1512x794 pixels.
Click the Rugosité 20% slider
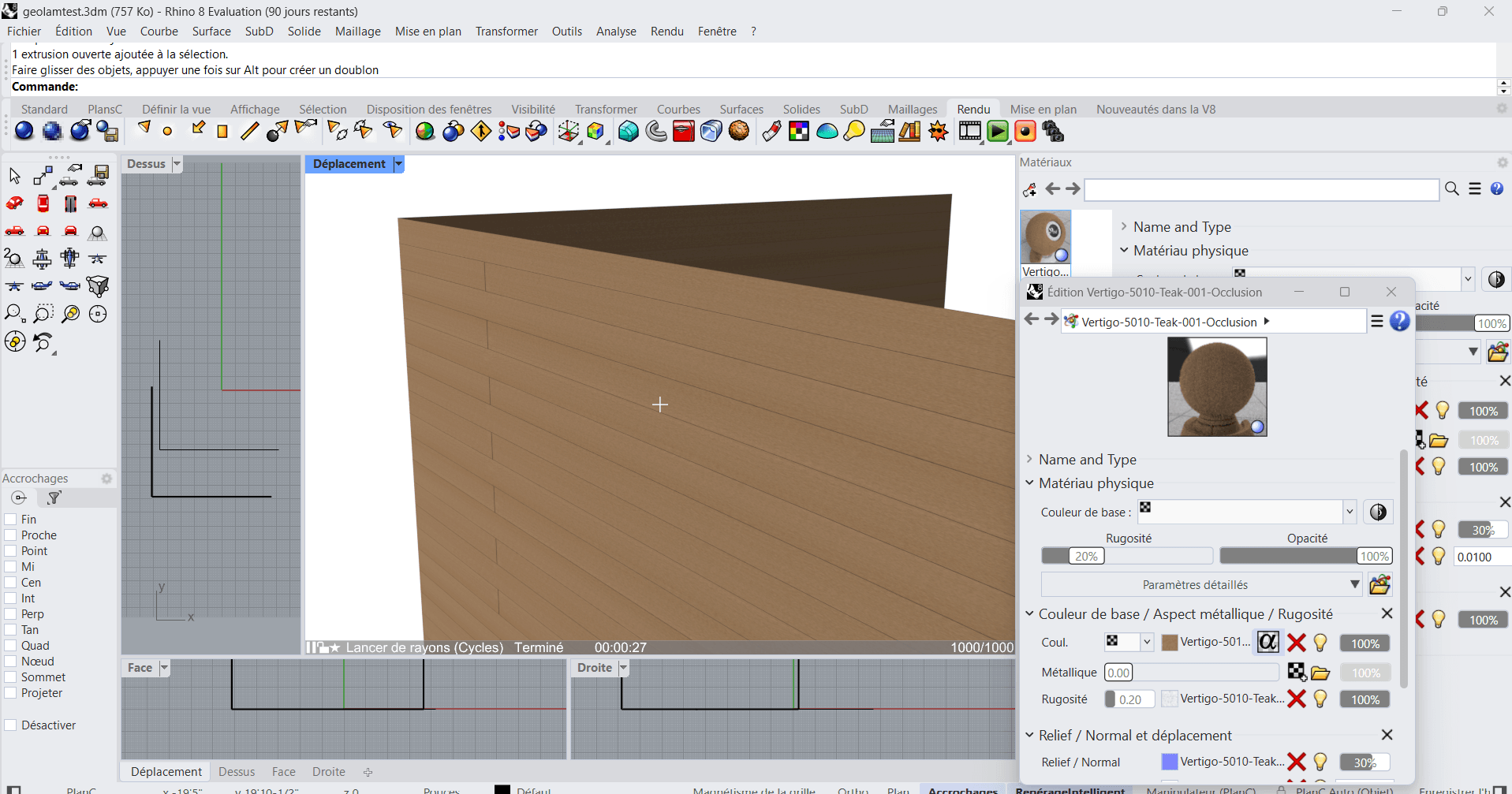click(x=1086, y=557)
